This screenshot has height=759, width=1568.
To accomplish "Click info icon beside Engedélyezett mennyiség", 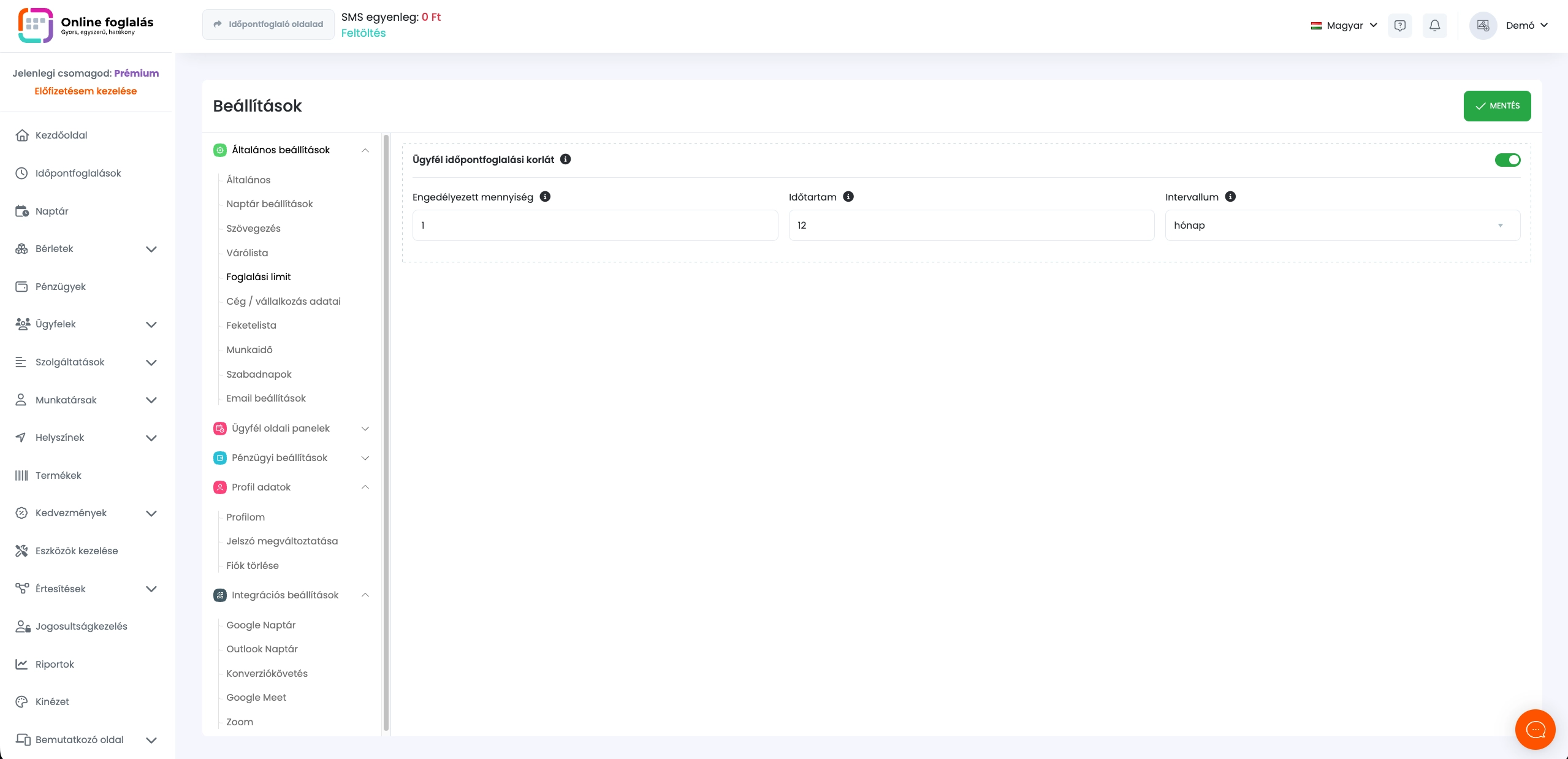I will 545,197.
